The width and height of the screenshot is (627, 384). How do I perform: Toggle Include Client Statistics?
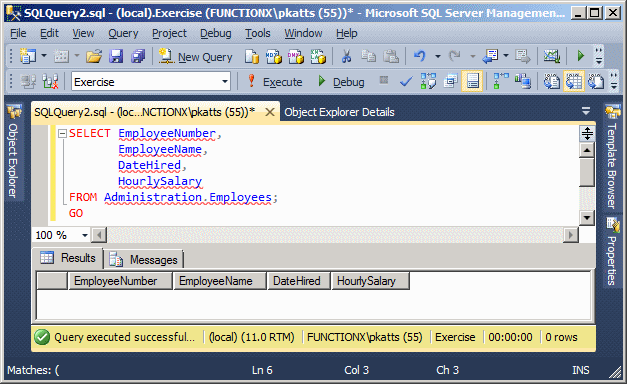pyautogui.click(x=523, y=82)
